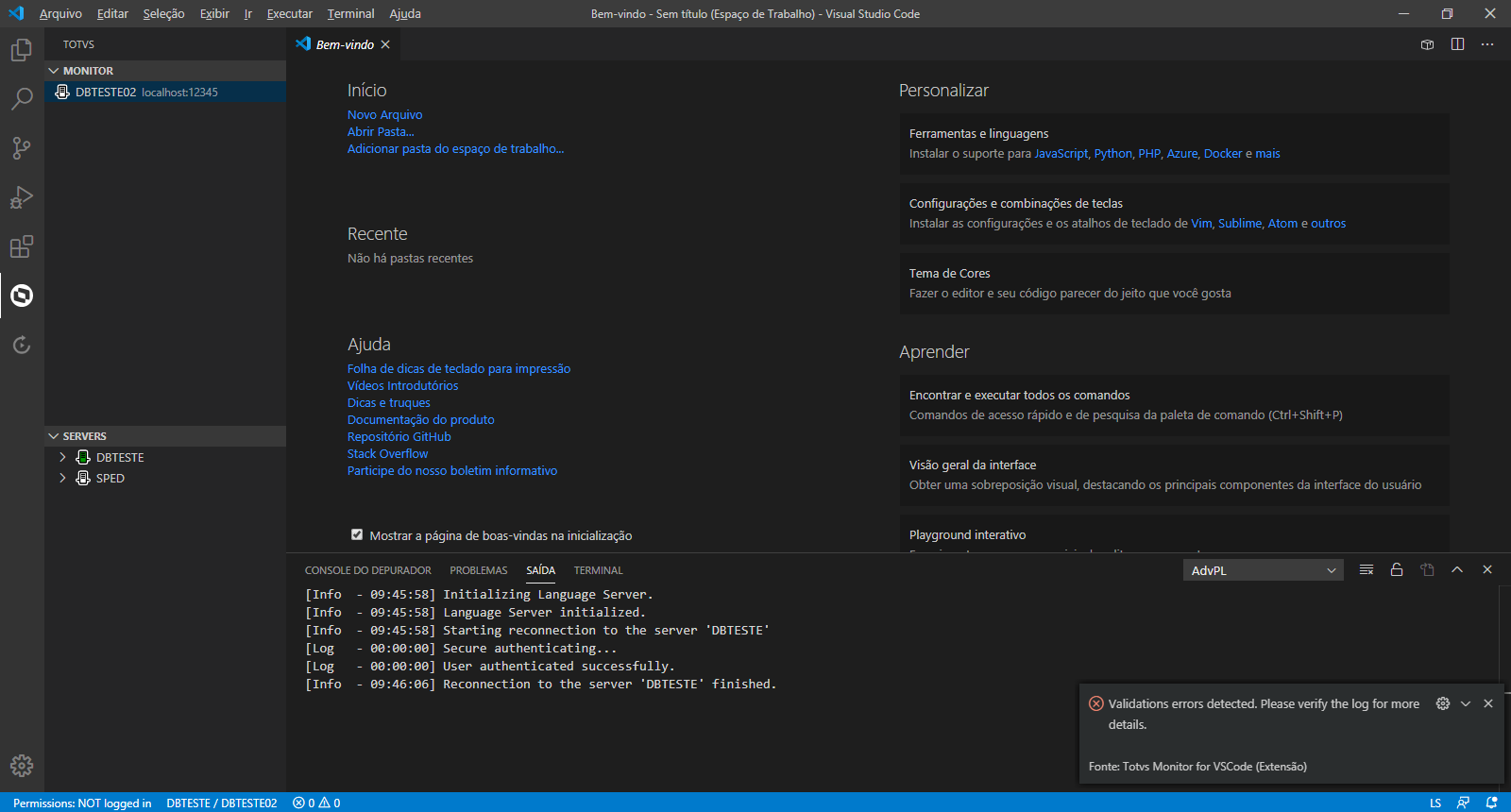Uncheck Mostrar a página de boas-vindas na inicialização
The width and height of the screenshot is (1511, 812).
point(357,534)
